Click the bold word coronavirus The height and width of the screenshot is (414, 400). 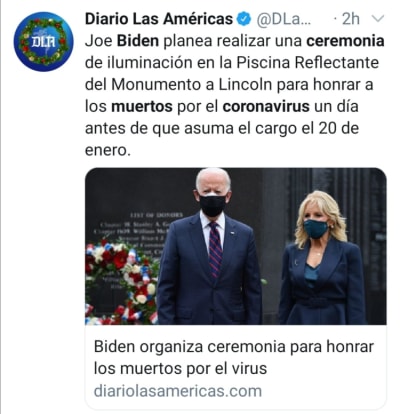point(266,106)
